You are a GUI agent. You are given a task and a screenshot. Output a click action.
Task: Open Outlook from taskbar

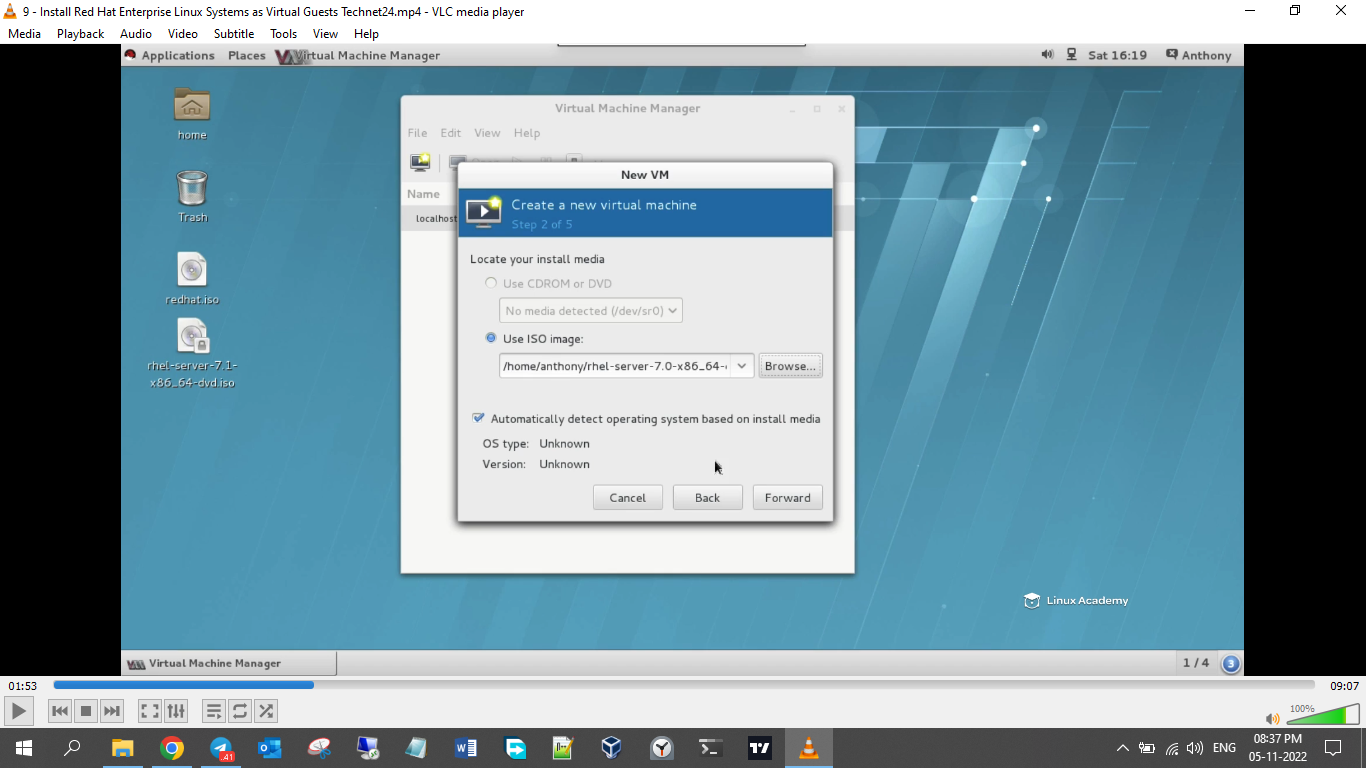point(270,748)
